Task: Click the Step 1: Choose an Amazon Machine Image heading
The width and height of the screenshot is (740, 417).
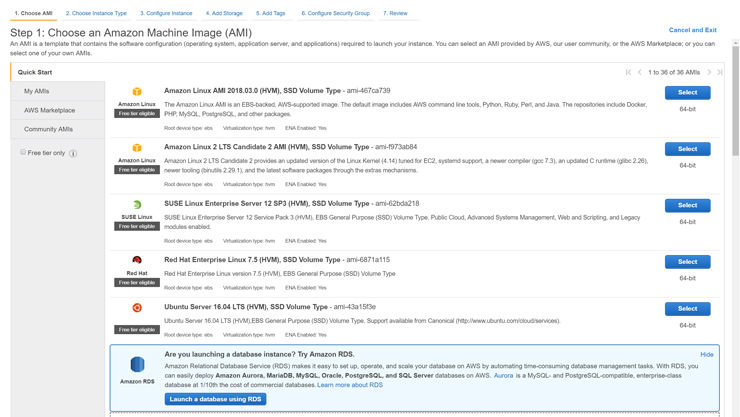Action: pos(131,33)
